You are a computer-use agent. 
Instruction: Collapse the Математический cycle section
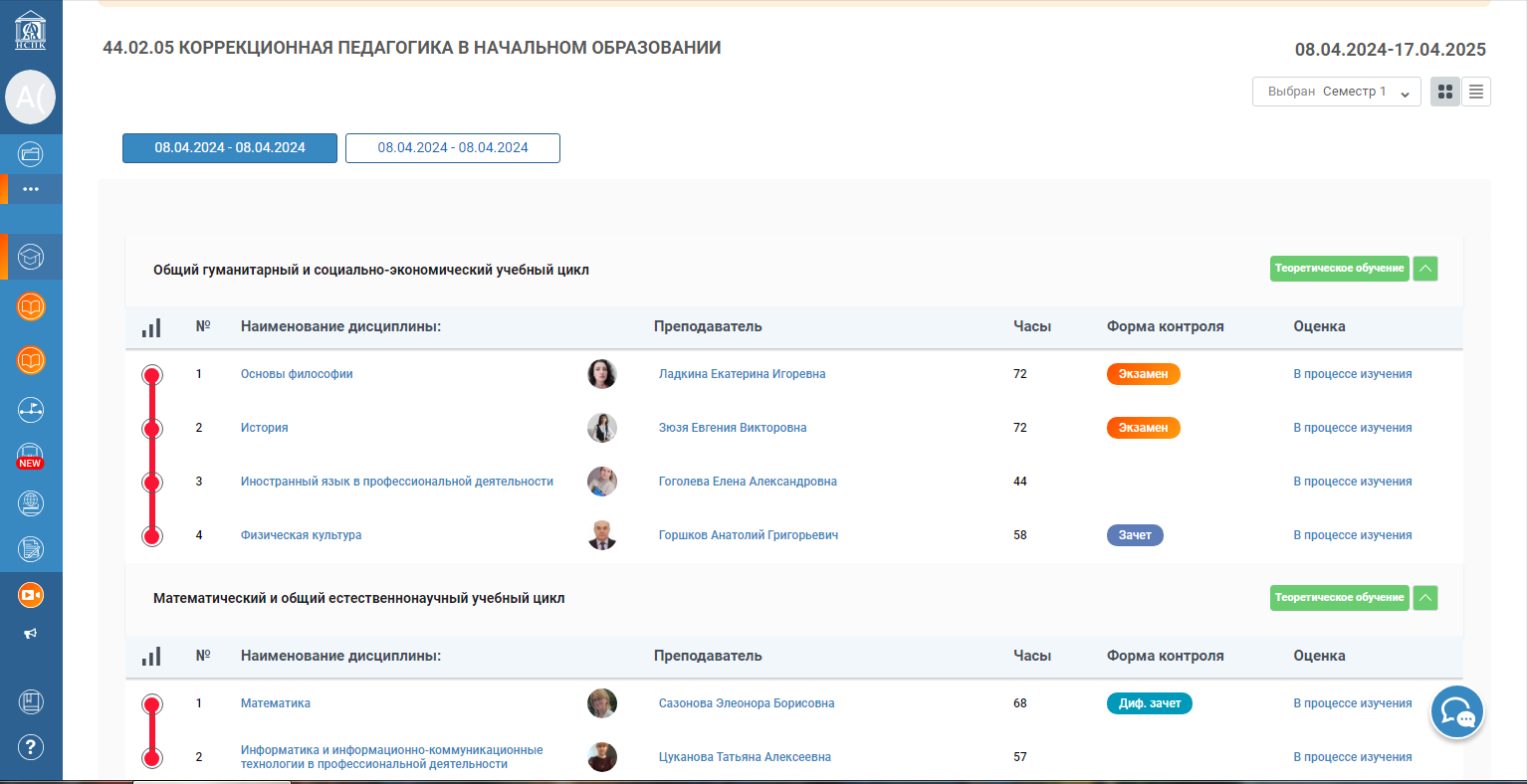pyautogui.click(x=1425, y=598)
